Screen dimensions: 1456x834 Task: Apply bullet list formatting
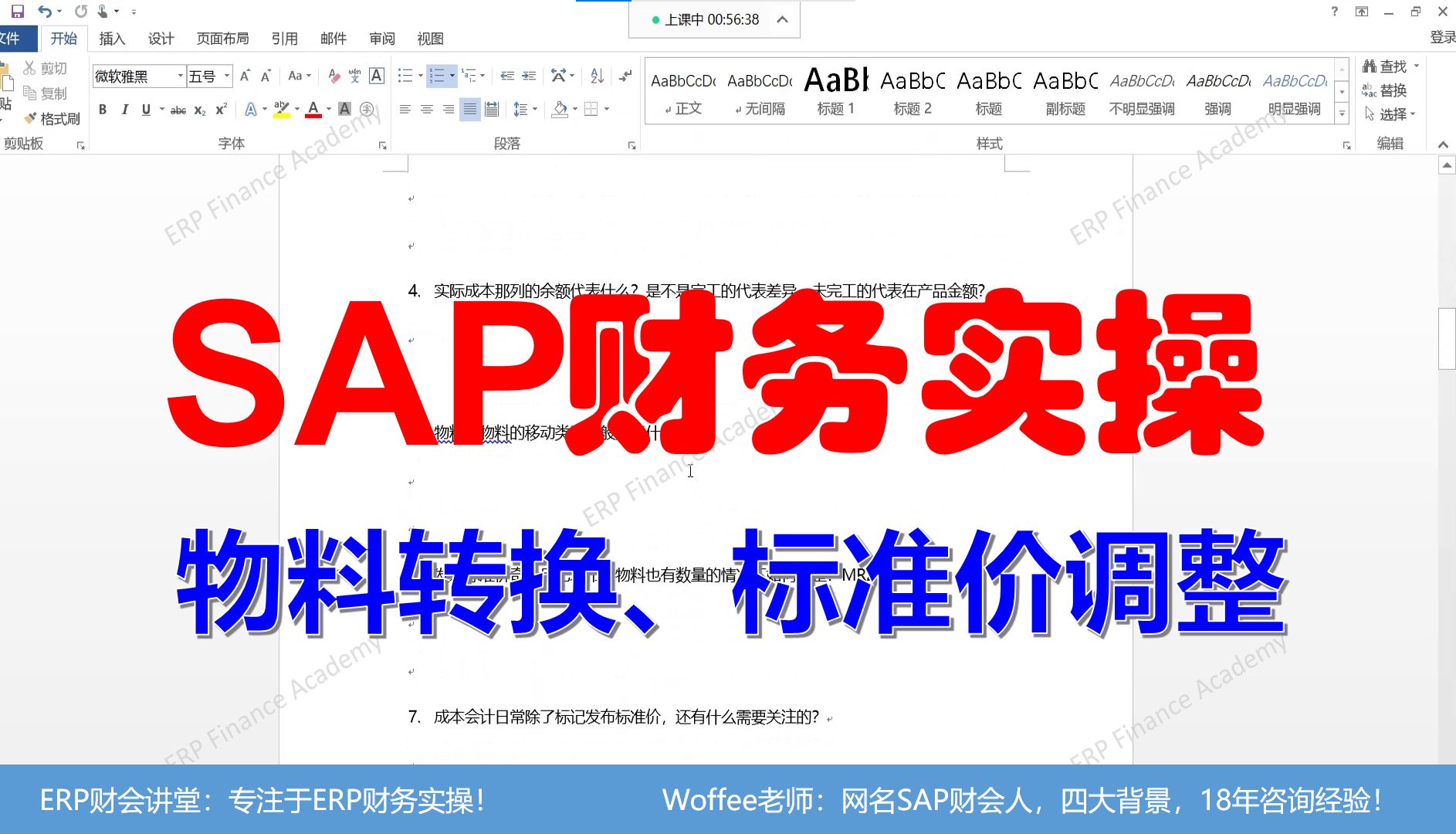405,76
